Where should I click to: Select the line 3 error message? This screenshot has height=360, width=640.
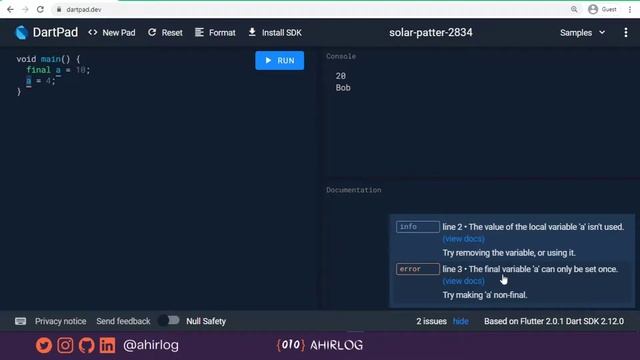[530, 269]
